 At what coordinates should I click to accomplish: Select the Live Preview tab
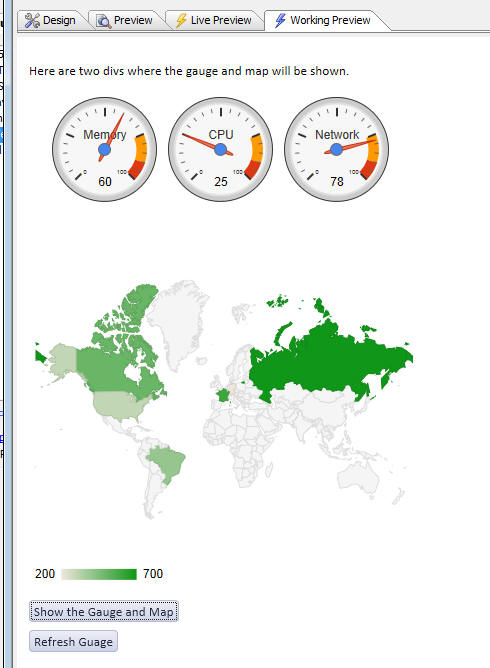(214, 20)
